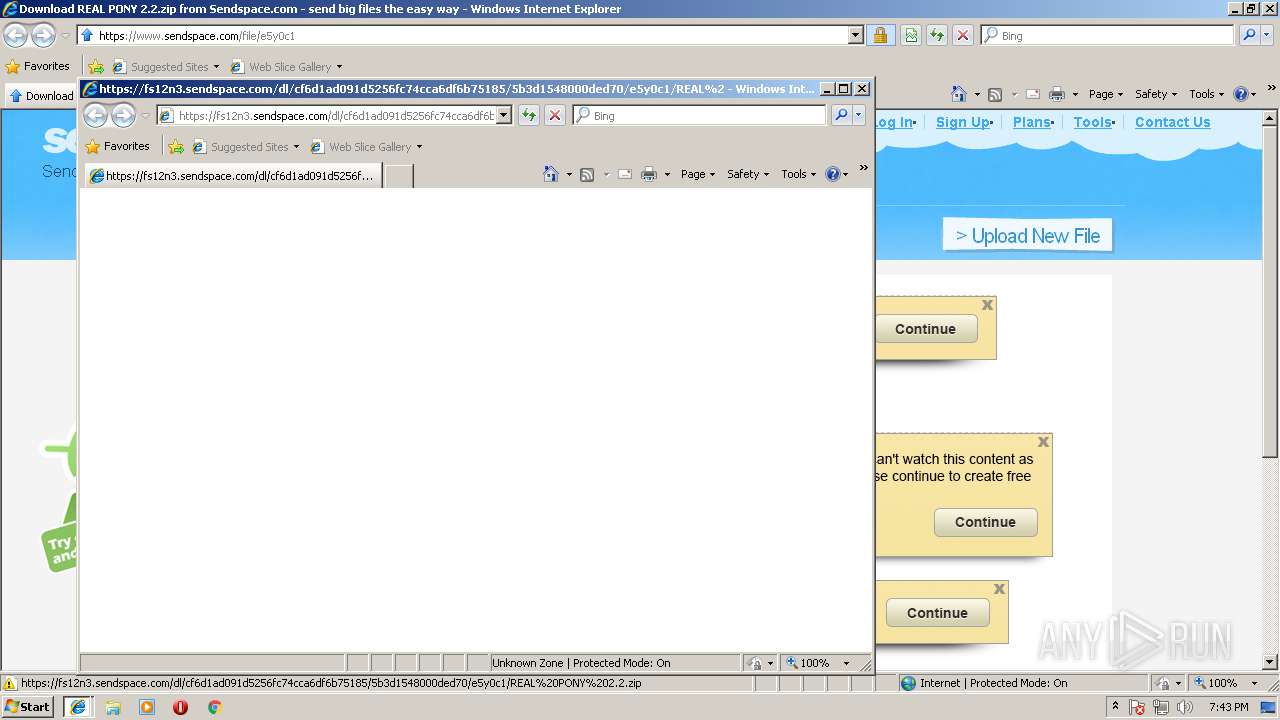Click Plans link on sendspace page
1280x720 pixels.
(1031, 122)
